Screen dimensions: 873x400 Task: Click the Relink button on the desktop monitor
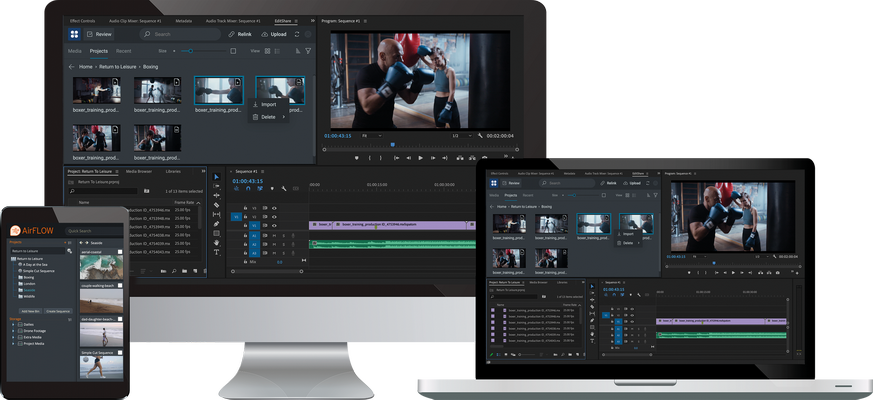[241, 34]
